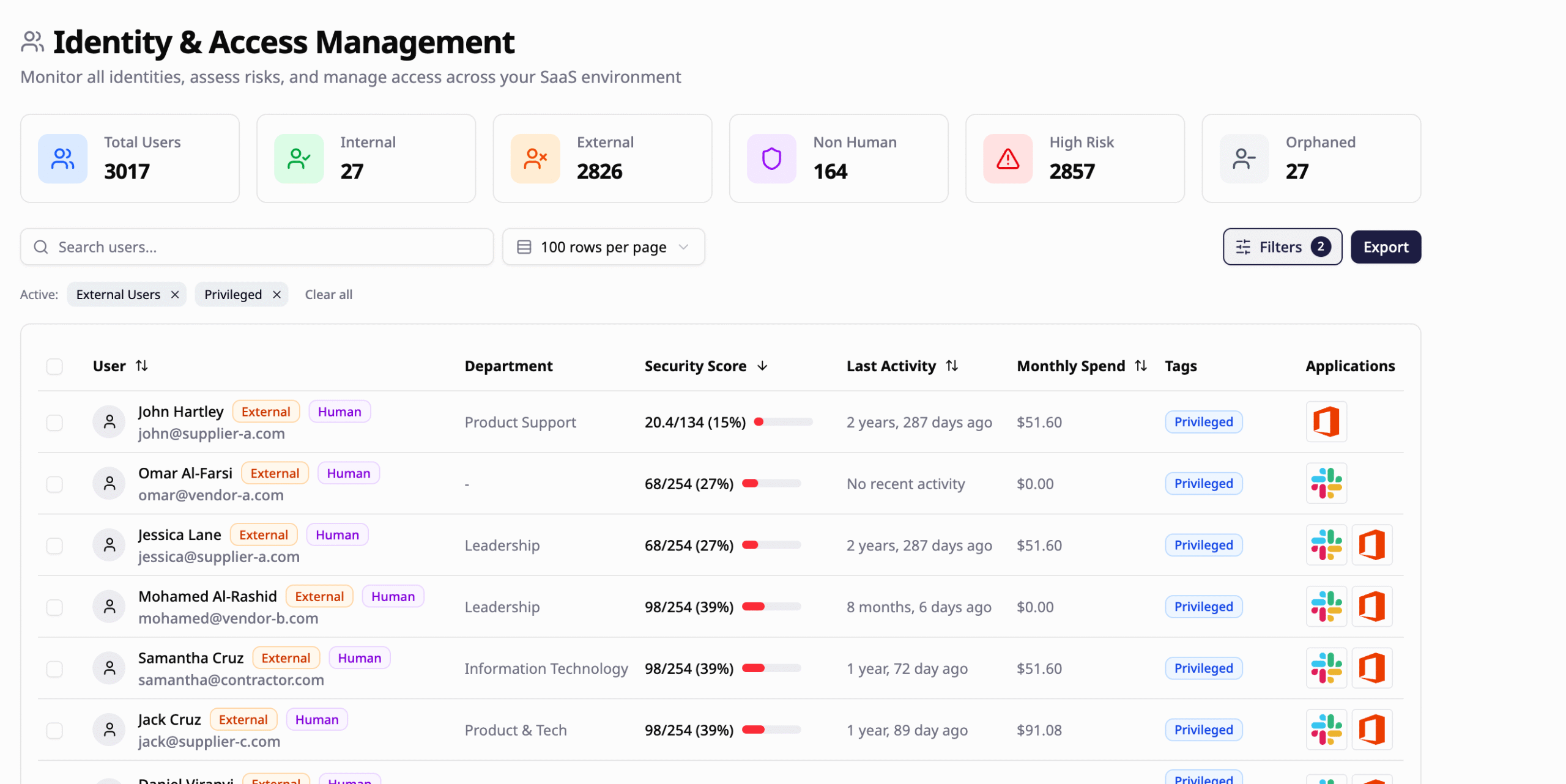The height and width of the screenshot is (784, 1566).
Task: Click Jack Cruz's Office app icon
Action: point(1371,730)
